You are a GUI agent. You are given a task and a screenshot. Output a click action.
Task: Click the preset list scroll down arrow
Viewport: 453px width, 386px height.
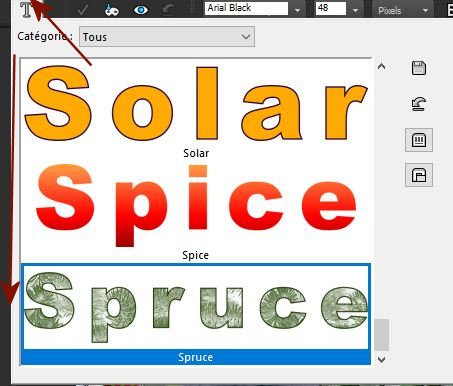click(381, 359)
